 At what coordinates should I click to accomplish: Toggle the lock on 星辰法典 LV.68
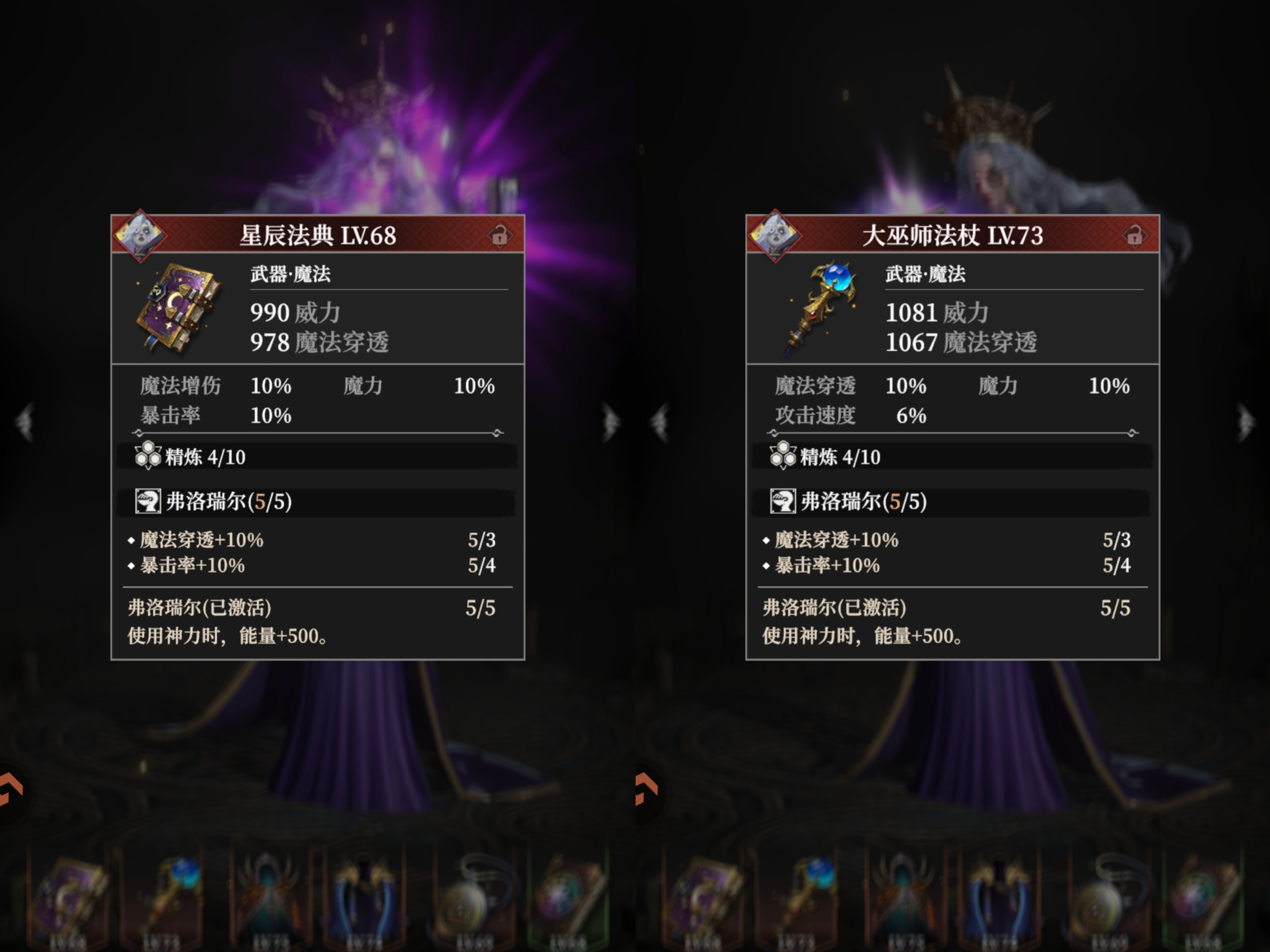(x=500, y=235)
